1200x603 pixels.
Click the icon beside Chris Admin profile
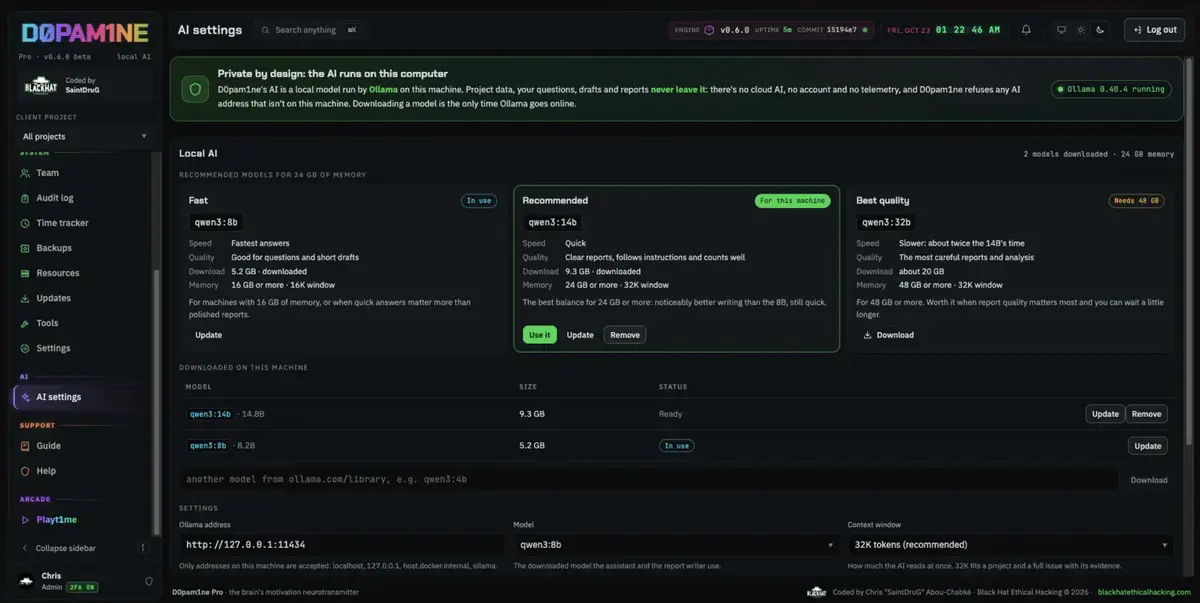click(x=149, y=581)
